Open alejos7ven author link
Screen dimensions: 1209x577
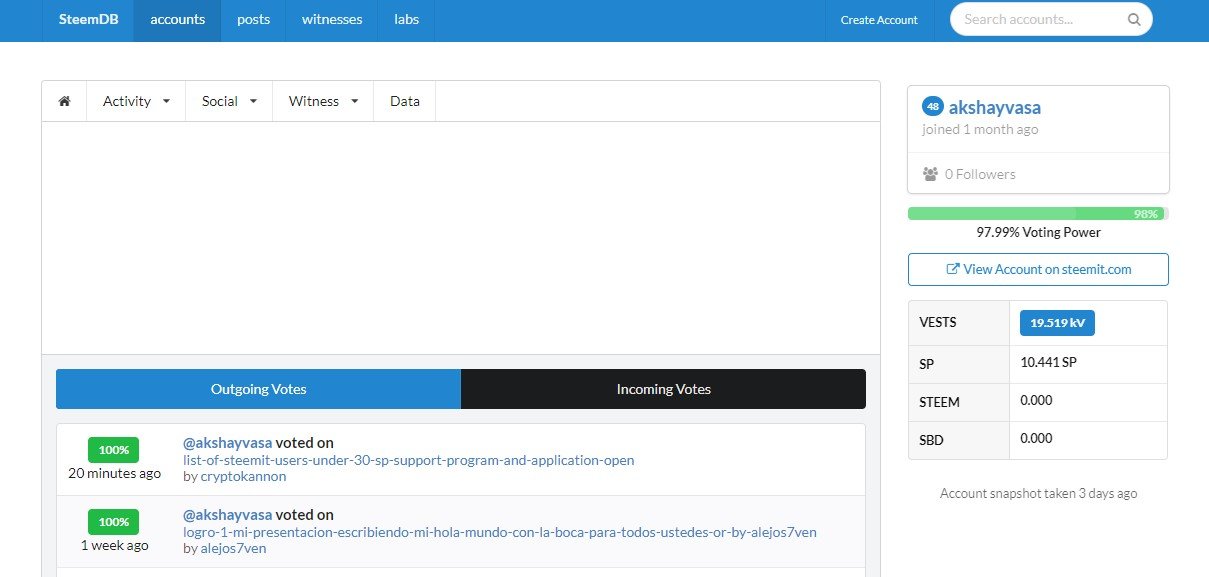coord(233,548)
